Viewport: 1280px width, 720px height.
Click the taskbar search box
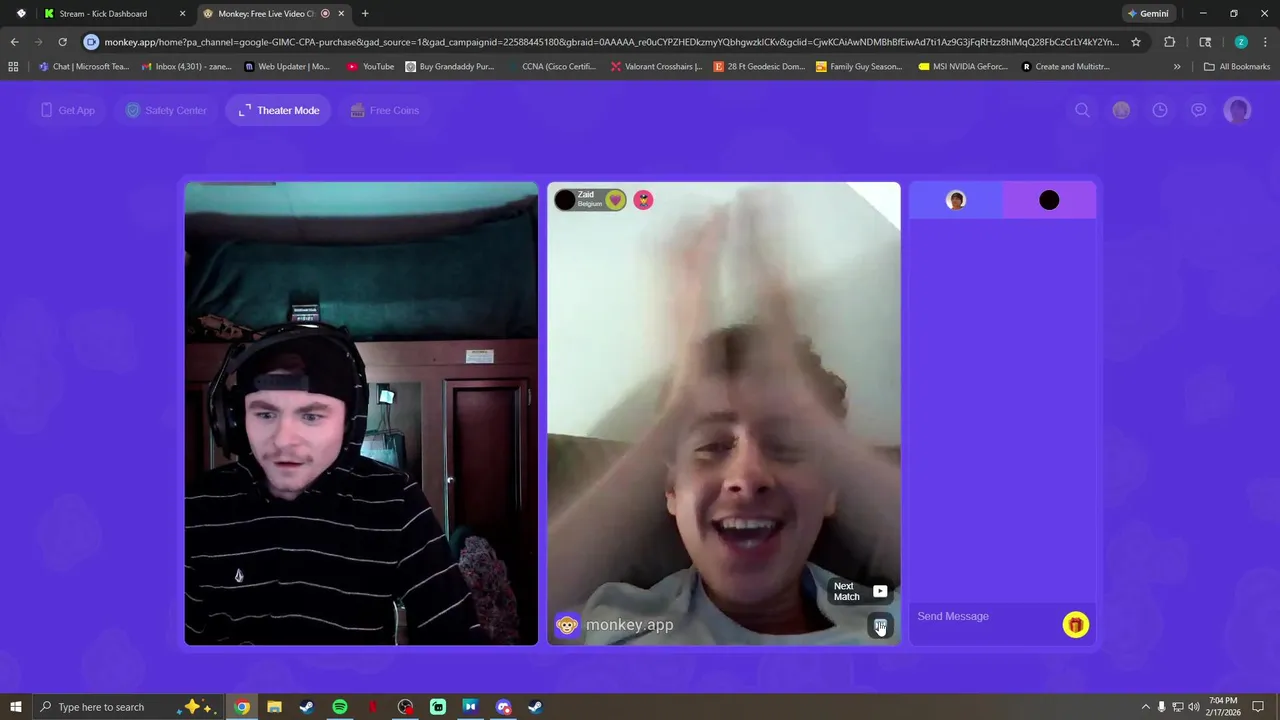(126, 707)
